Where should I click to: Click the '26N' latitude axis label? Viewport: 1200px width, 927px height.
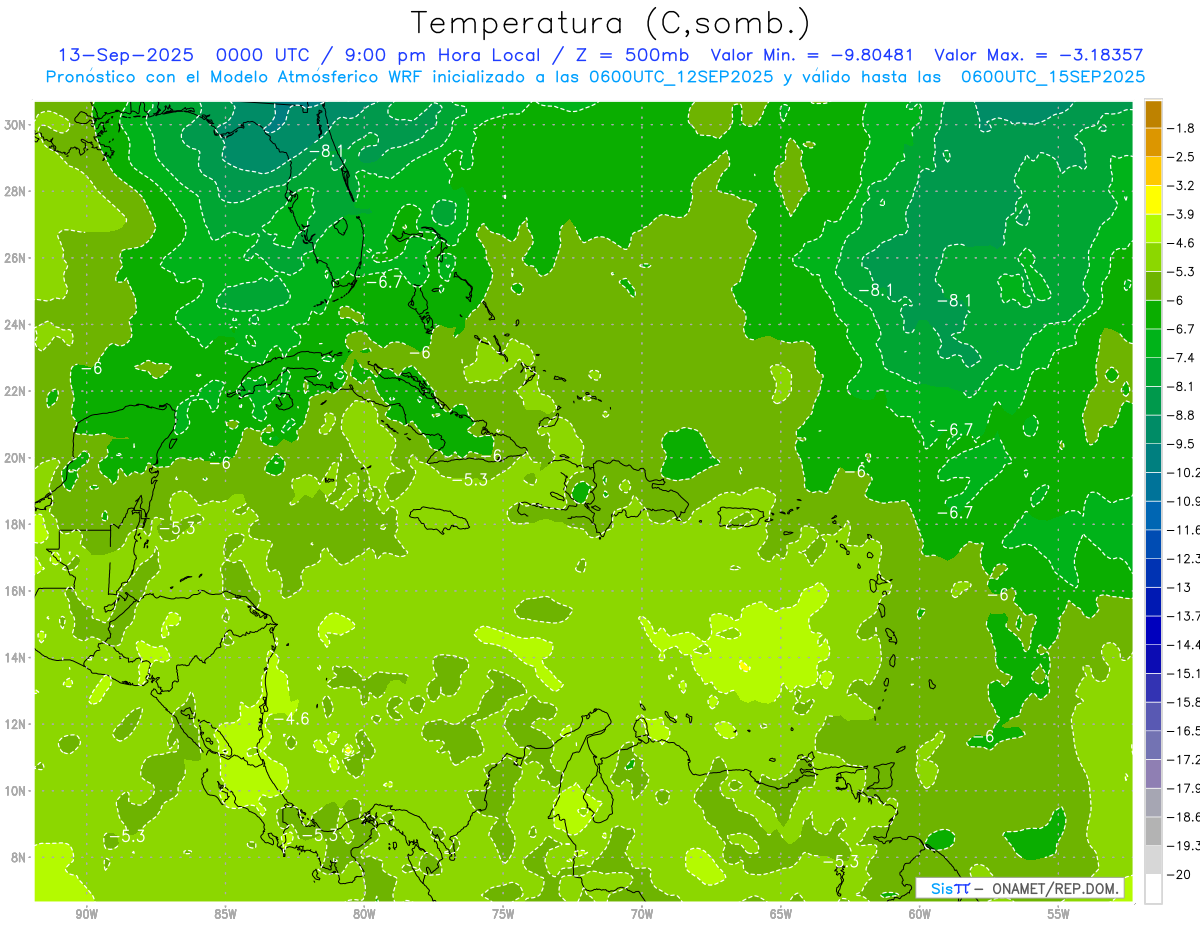[15, 258]
